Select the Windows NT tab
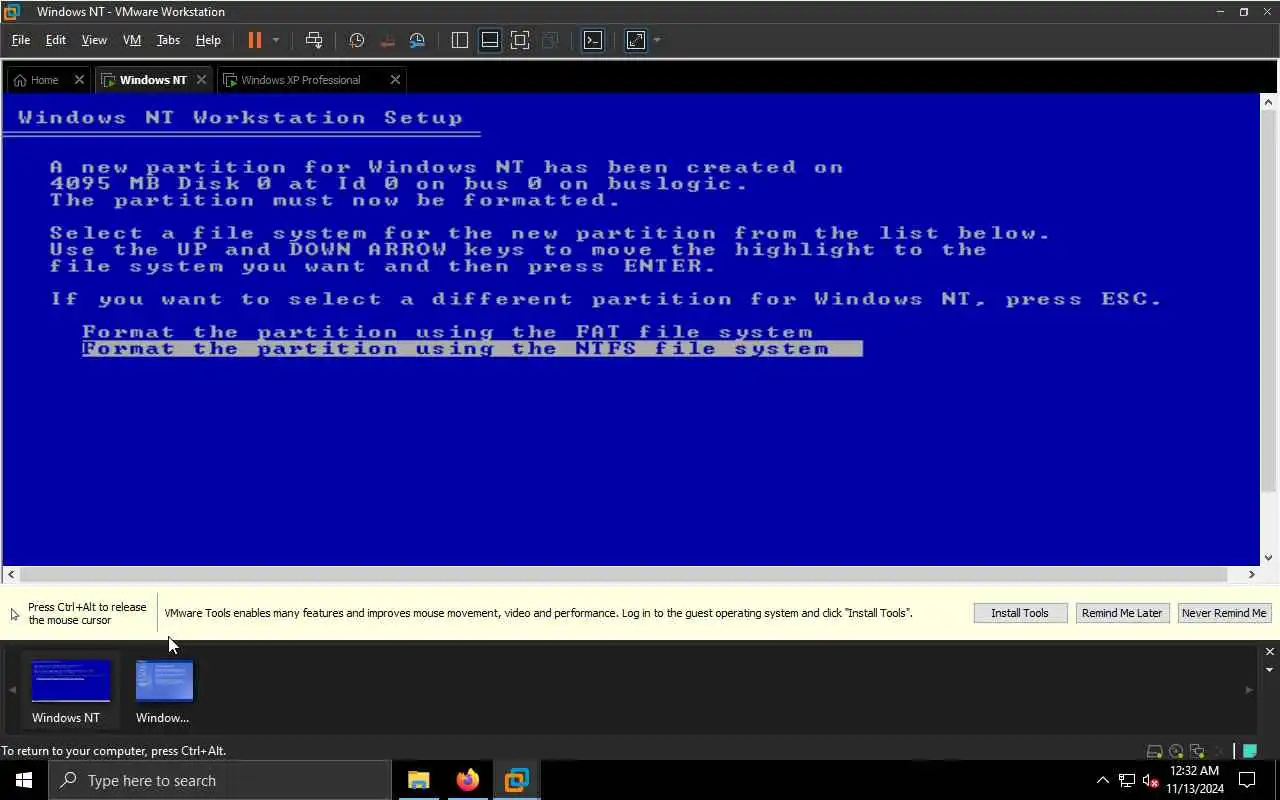 click(152, 80)
